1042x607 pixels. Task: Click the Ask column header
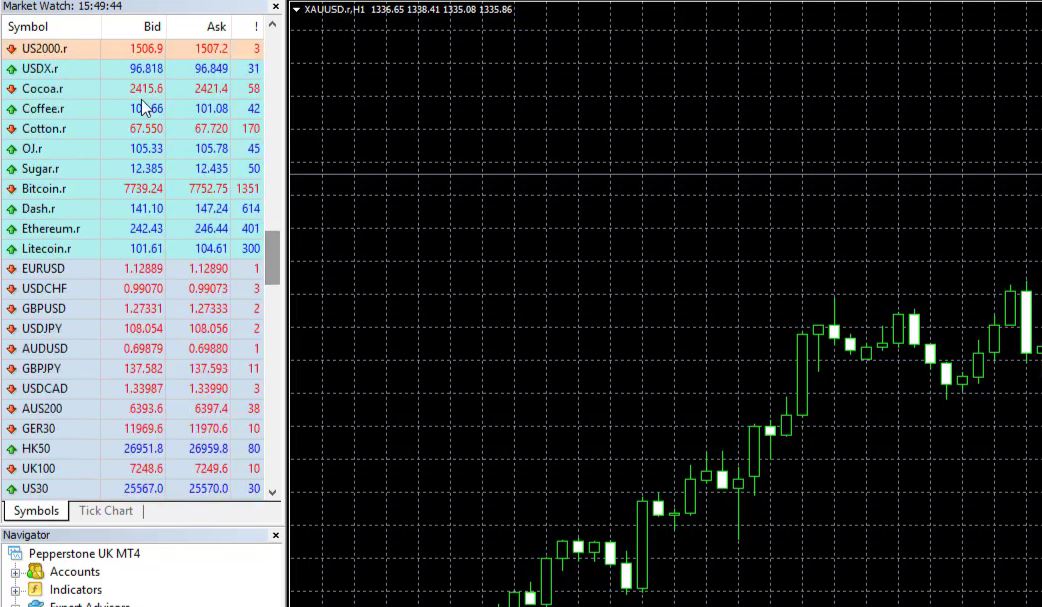[x=216, y=27]
